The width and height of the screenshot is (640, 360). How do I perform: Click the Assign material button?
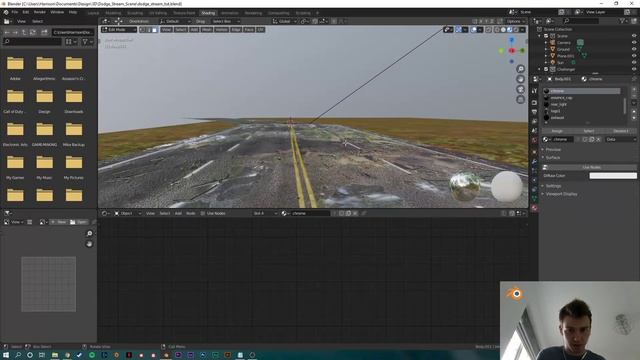click(x=557, y=131)
